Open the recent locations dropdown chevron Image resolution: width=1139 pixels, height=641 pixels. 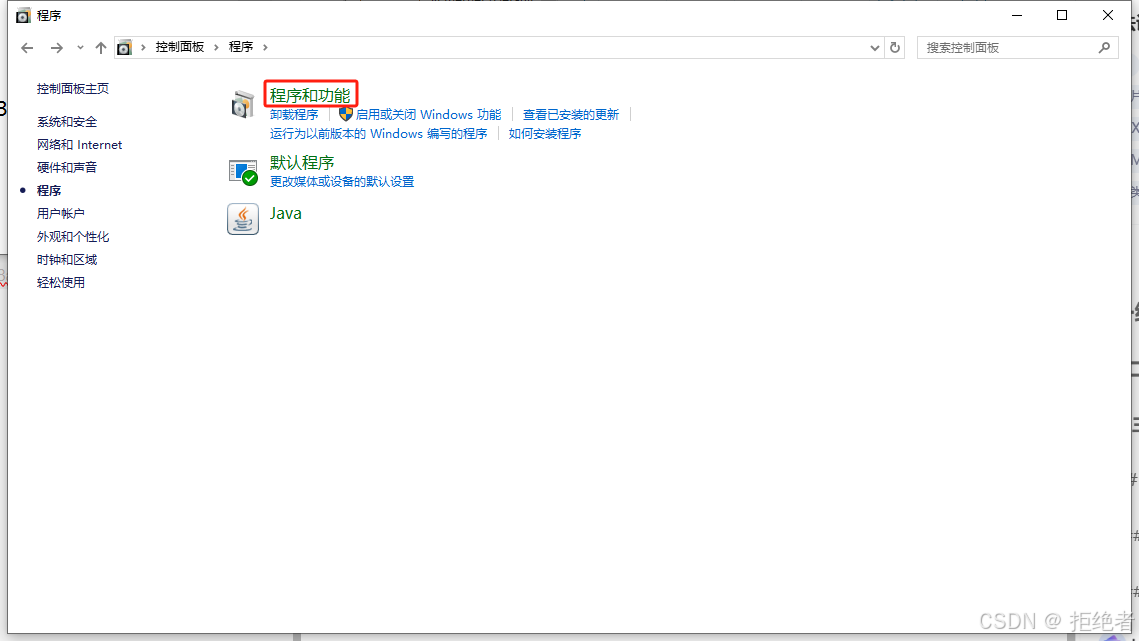click(x=80, y=47)
